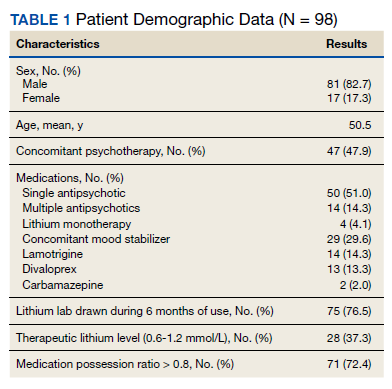Select the Age, mean, y row

(197, 125)
